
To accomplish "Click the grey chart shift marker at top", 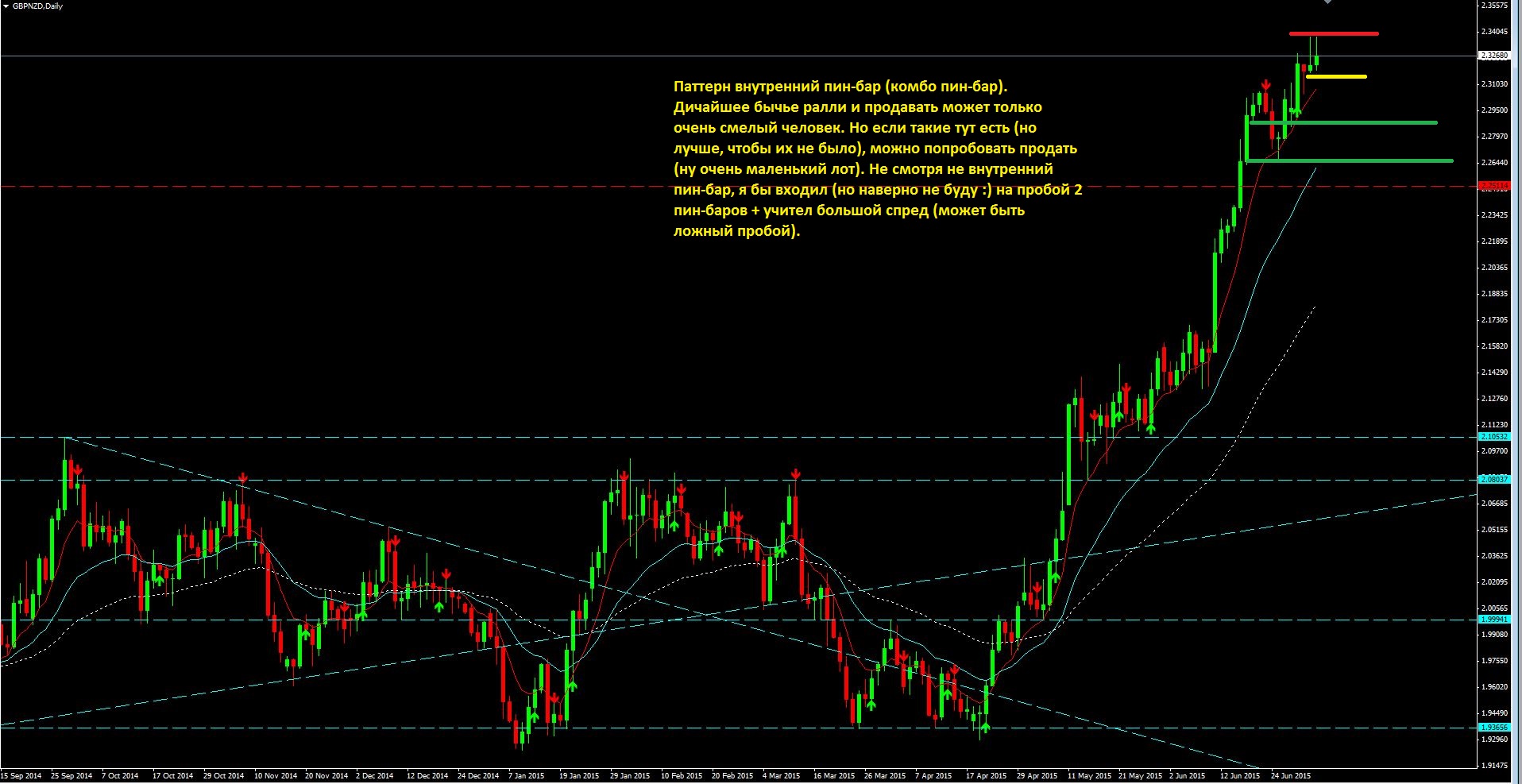I will [1327, 2].
